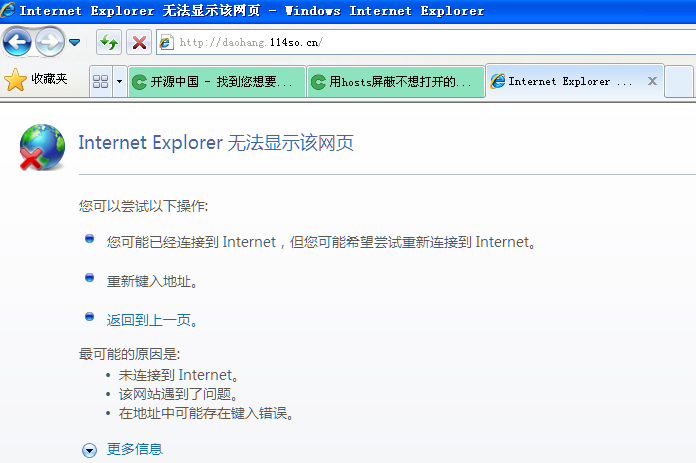Click the 更多信息 link text

(134, 449)
